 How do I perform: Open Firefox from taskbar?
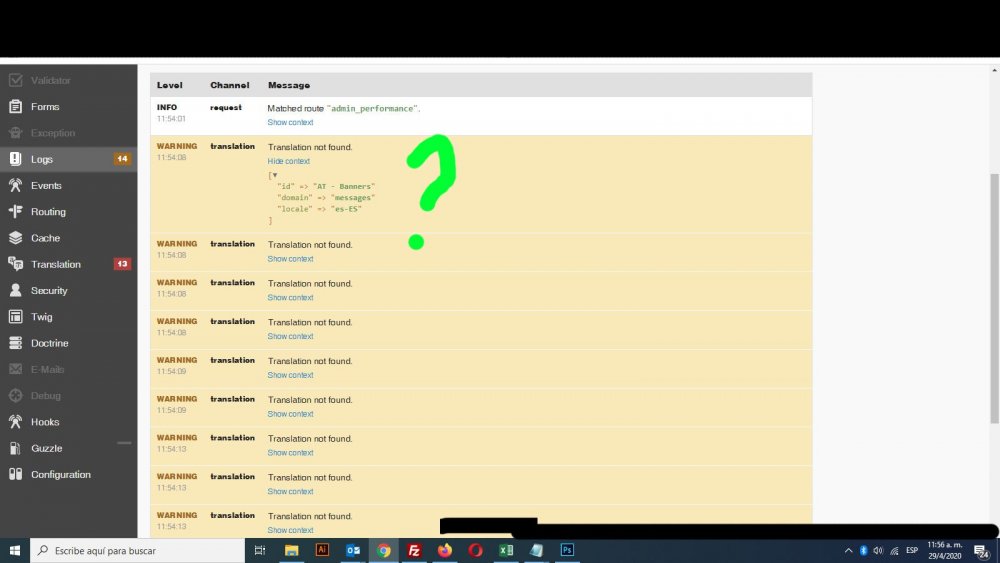click(x=445, y=550)
